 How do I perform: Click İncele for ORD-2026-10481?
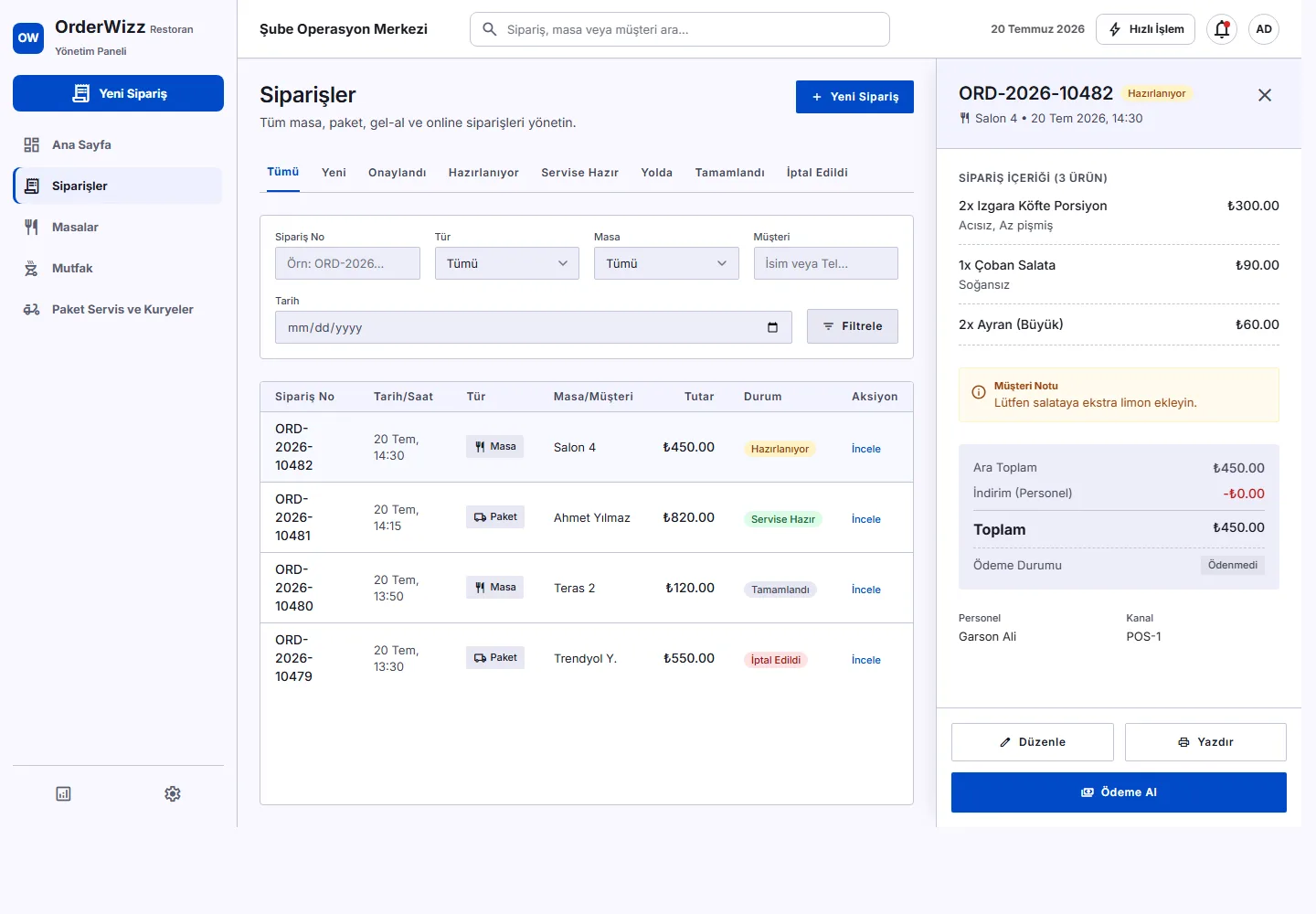[865, 519]
